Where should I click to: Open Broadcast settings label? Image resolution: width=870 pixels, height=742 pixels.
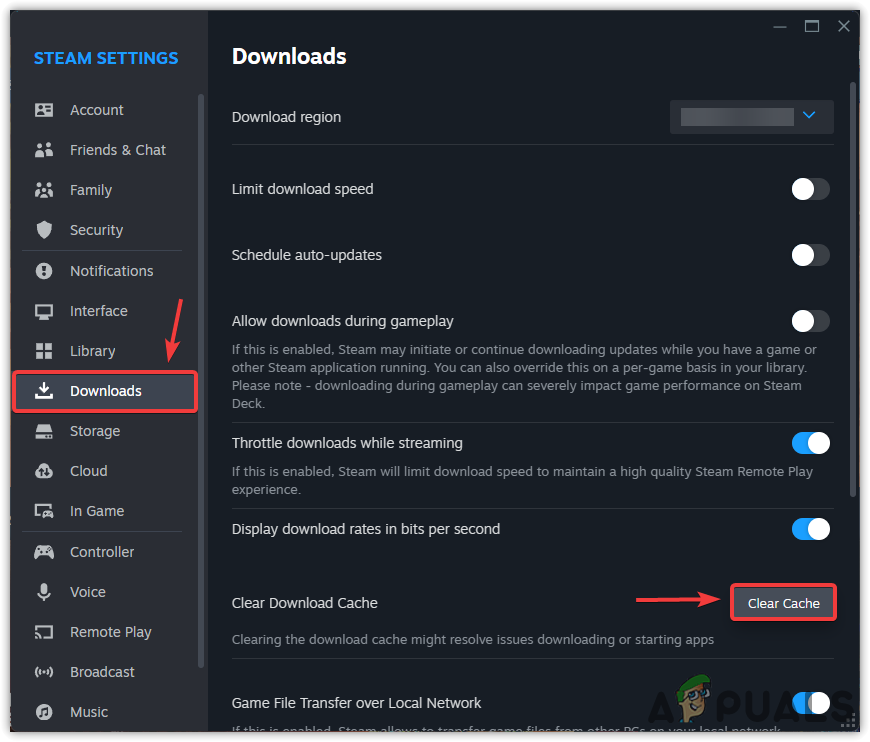pyautogui.click(x=102, y=672)
